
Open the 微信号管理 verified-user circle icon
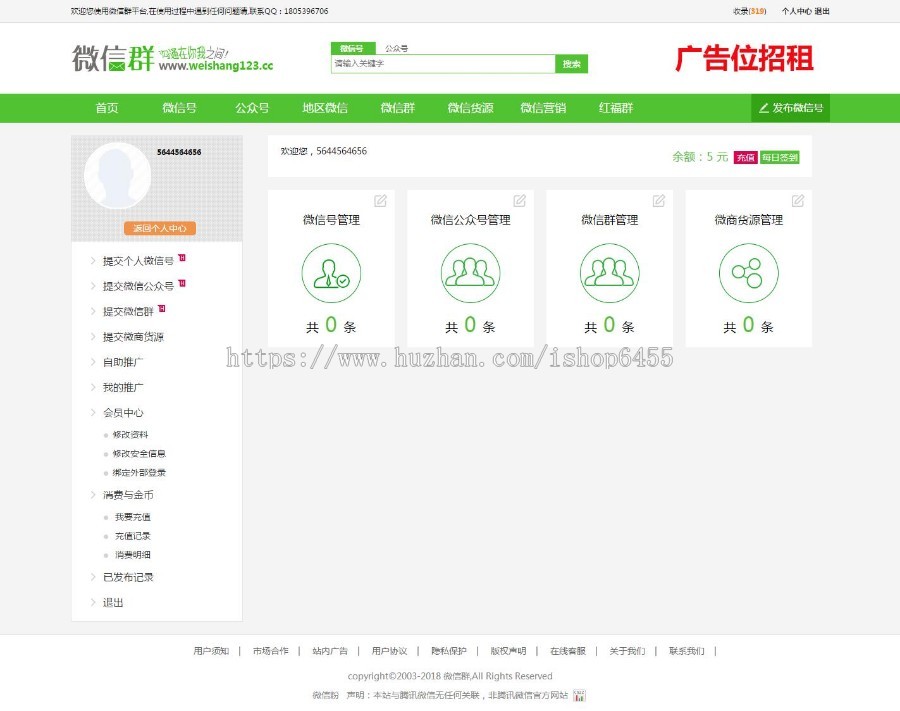coord(331,273)
